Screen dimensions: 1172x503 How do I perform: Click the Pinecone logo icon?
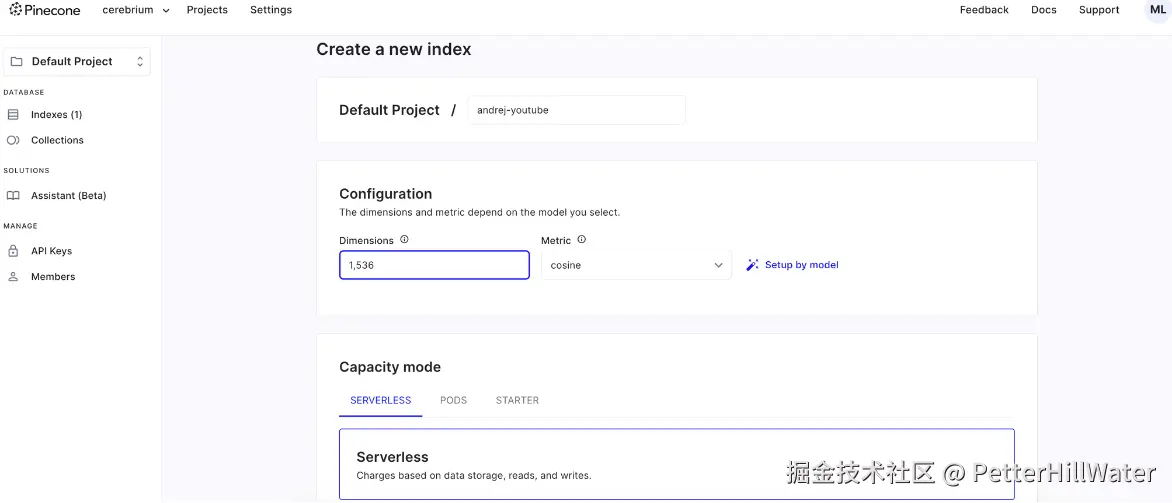click(15, 10)
